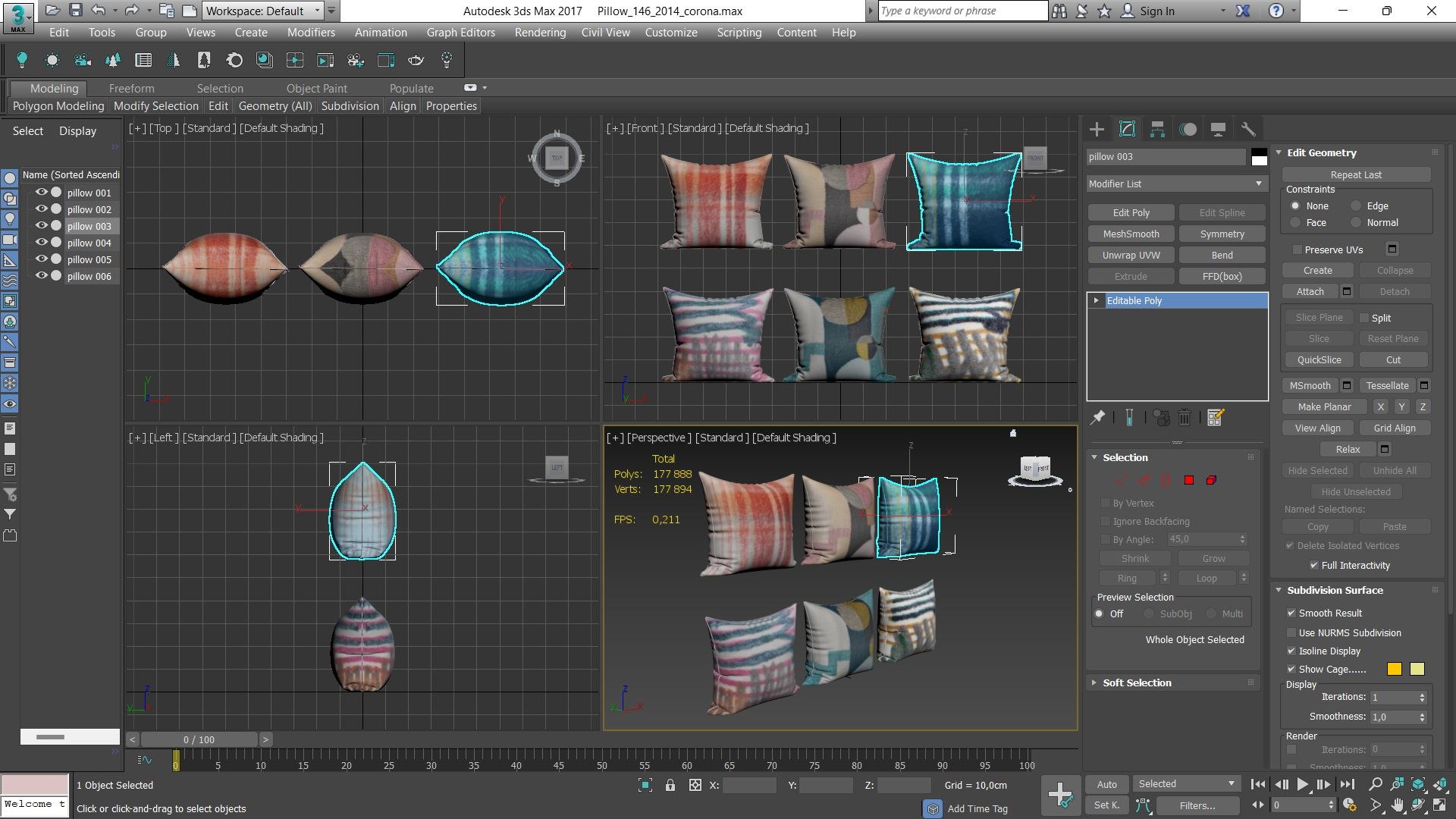
Task: Enable Preserve UVs checkbox
Action: tap(1298, 249)
